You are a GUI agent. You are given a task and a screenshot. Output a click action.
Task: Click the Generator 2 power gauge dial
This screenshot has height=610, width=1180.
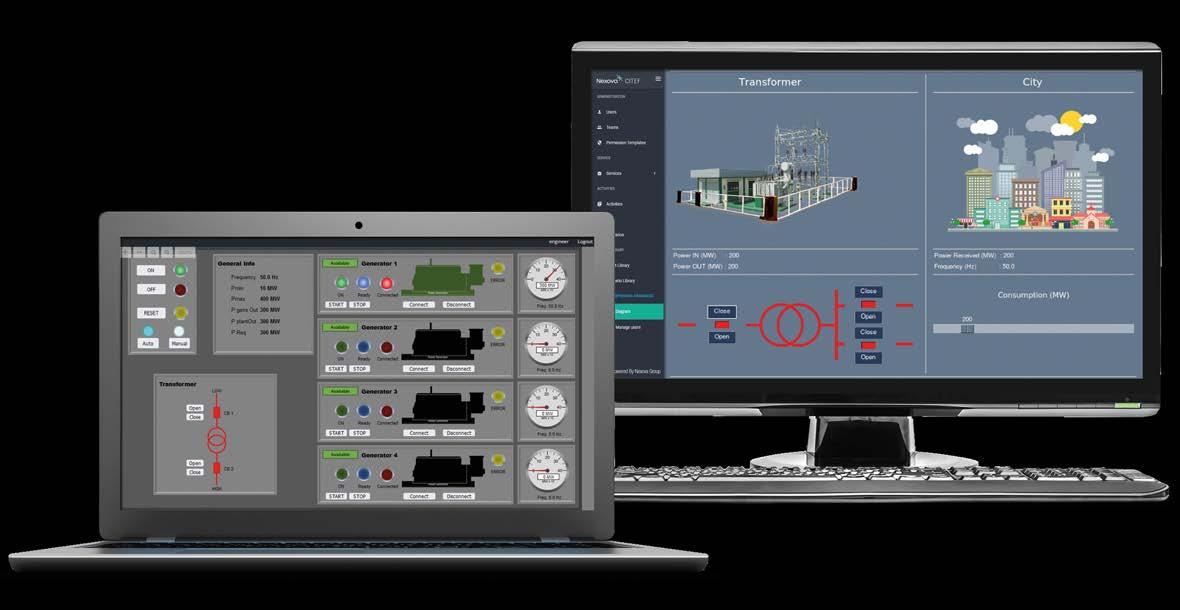(546, 343)
